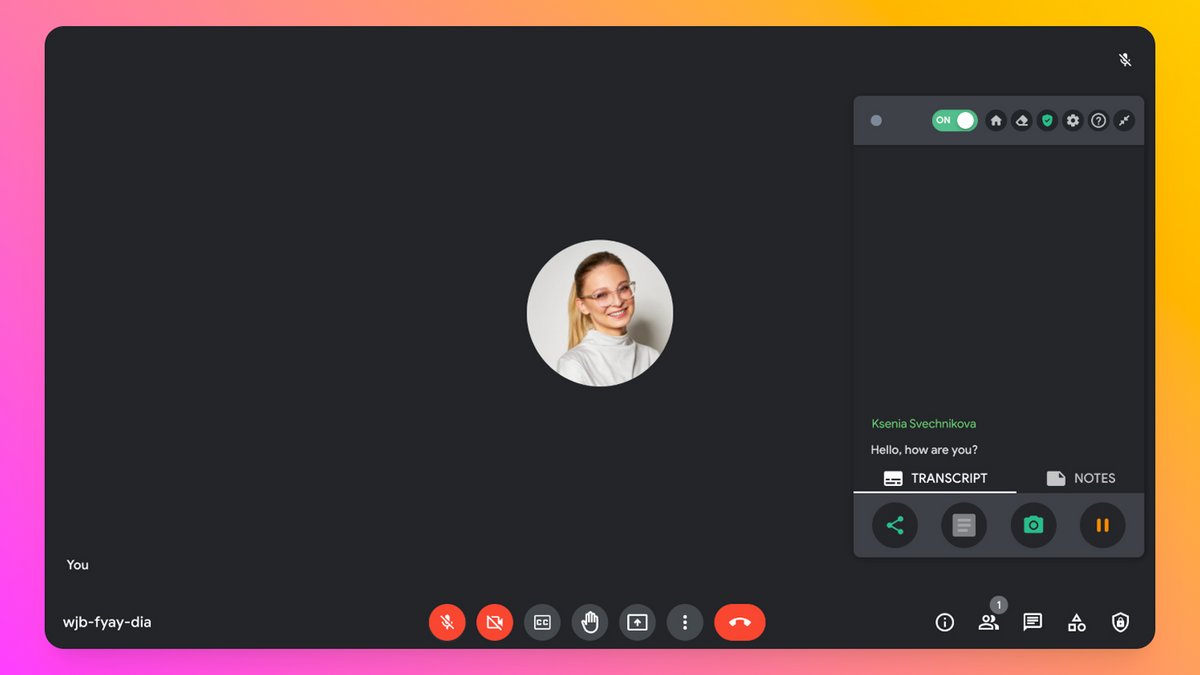
Task: Open the three-dot more options menu
Action: point(685,622)
